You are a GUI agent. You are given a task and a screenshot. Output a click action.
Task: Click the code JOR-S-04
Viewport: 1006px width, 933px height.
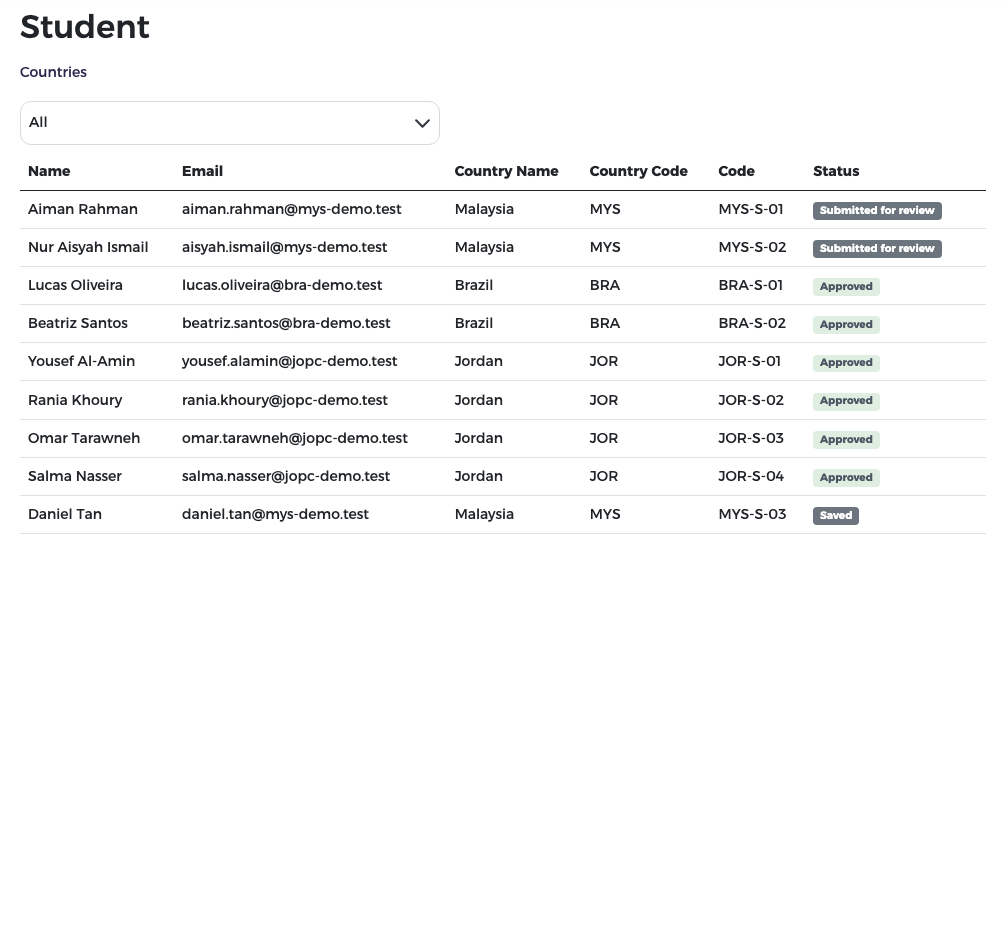(x=751, y=475)
